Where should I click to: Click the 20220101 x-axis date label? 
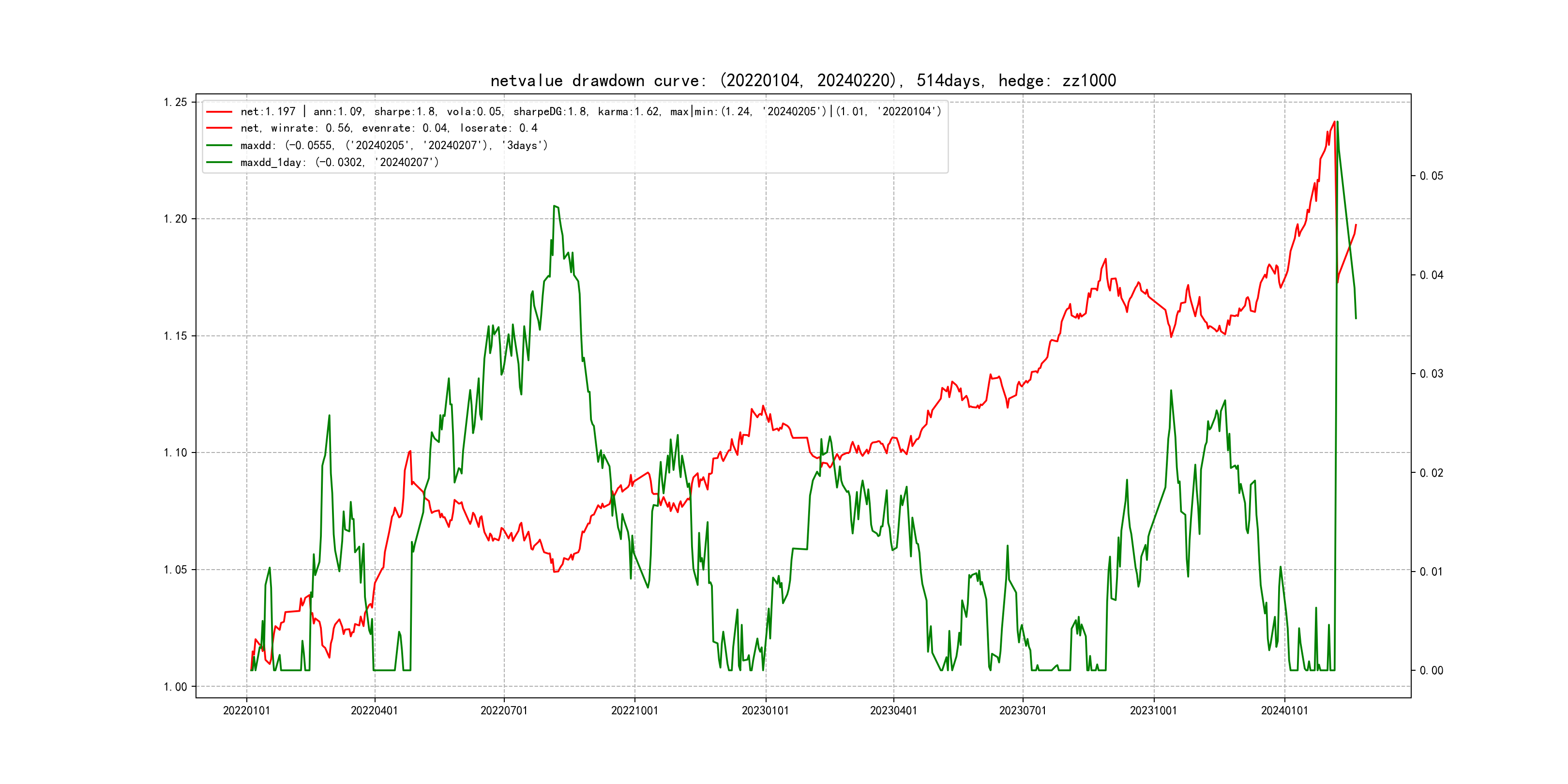coord(246,710)
